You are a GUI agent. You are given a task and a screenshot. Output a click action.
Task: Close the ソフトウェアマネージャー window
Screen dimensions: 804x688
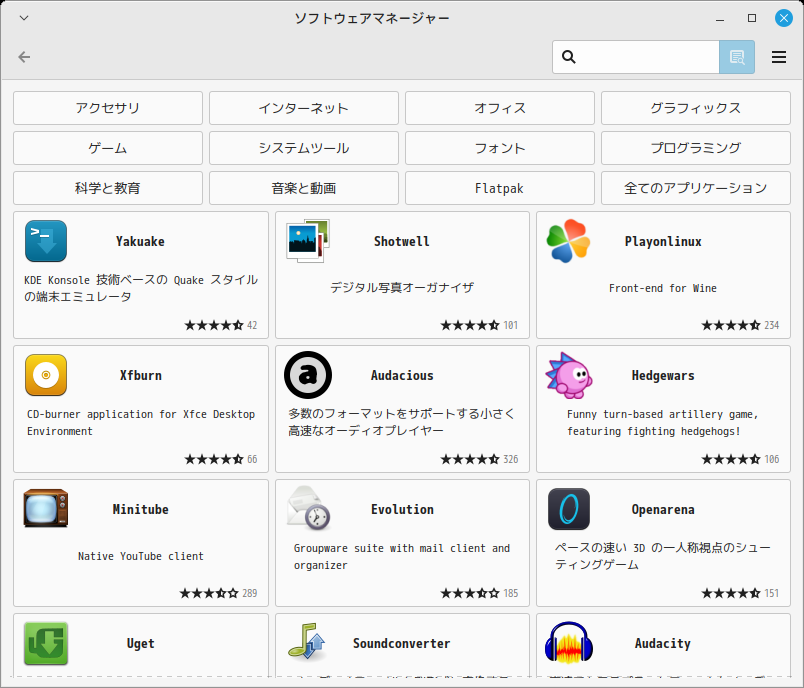(x=783, y=18)
